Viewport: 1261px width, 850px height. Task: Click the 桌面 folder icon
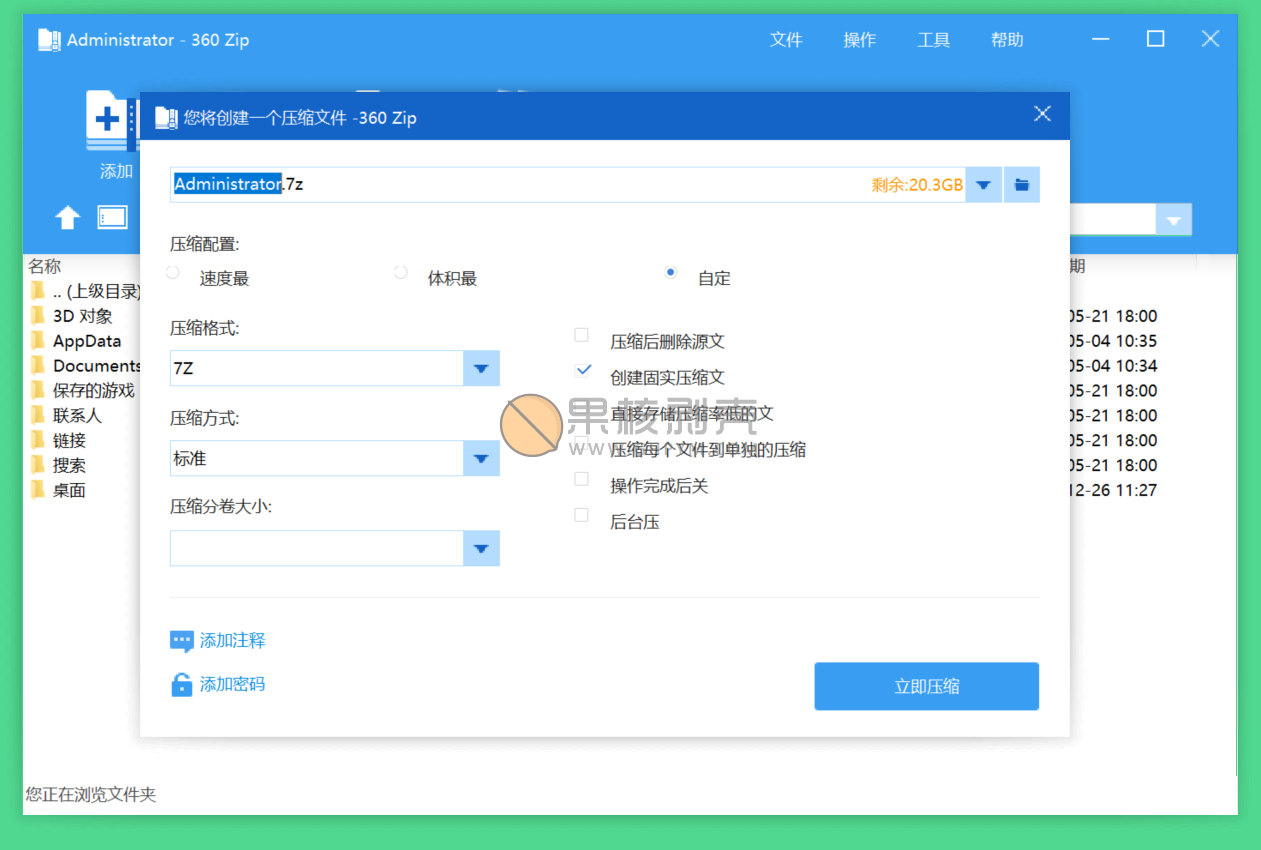(x=38, y=490)
